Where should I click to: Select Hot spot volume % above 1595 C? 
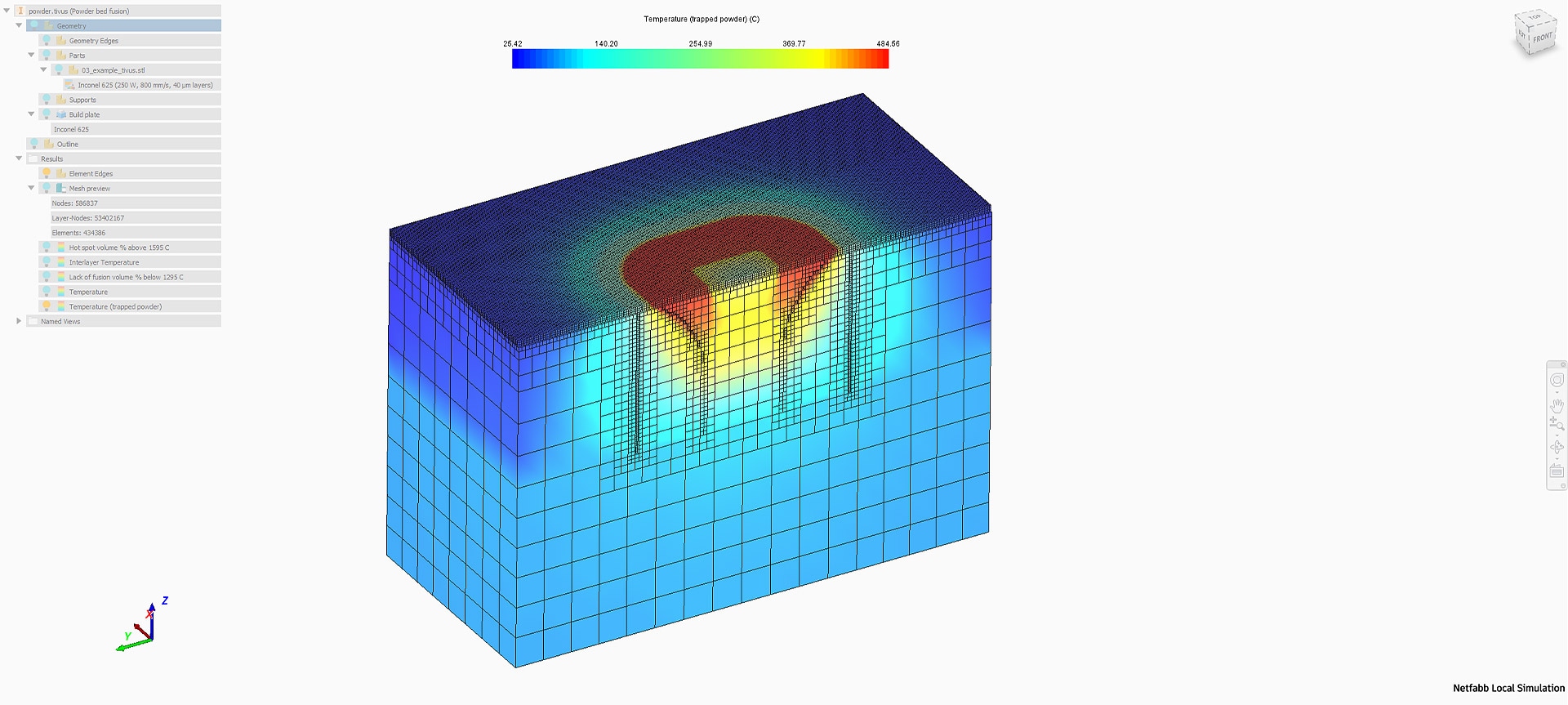pyautogui.click(x=119, y=248)
